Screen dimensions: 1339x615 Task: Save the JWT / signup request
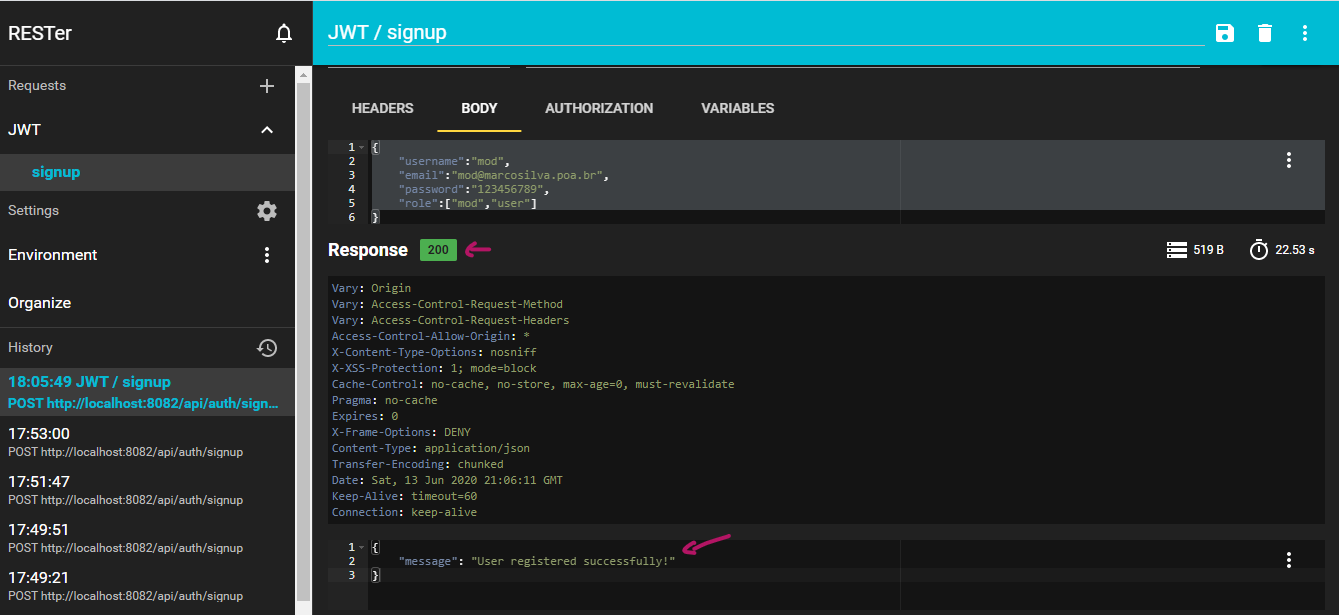tap(1224, 32)
